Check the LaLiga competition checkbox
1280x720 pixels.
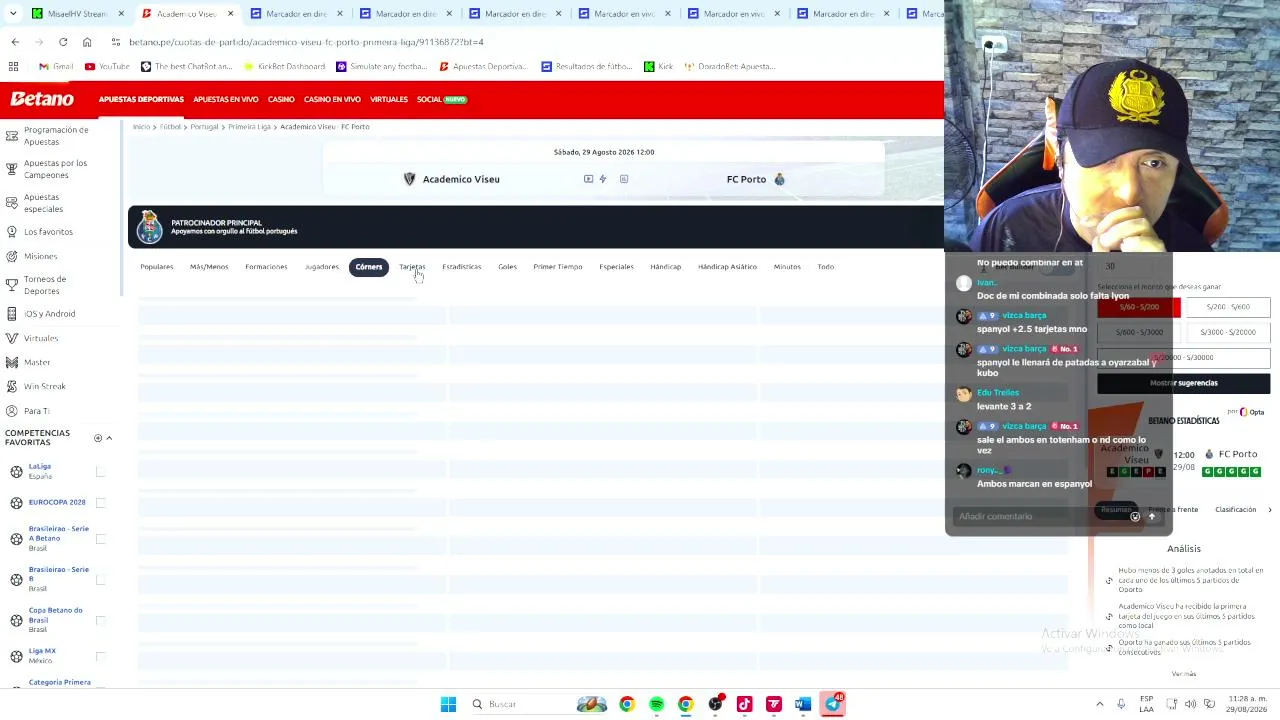pyautogui.click(x=100, y=471)
